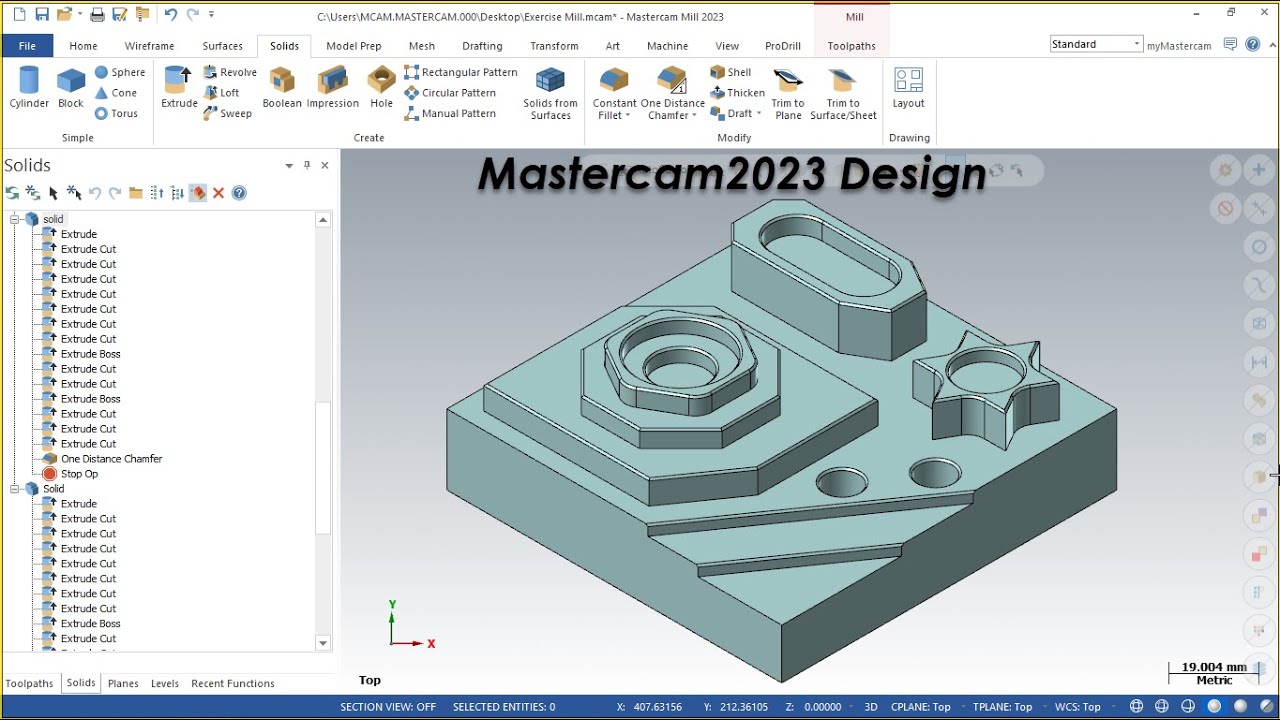Use the Thicken tool
The image size is (1280, 720).
pyautogui.click(x=738, y=93)
